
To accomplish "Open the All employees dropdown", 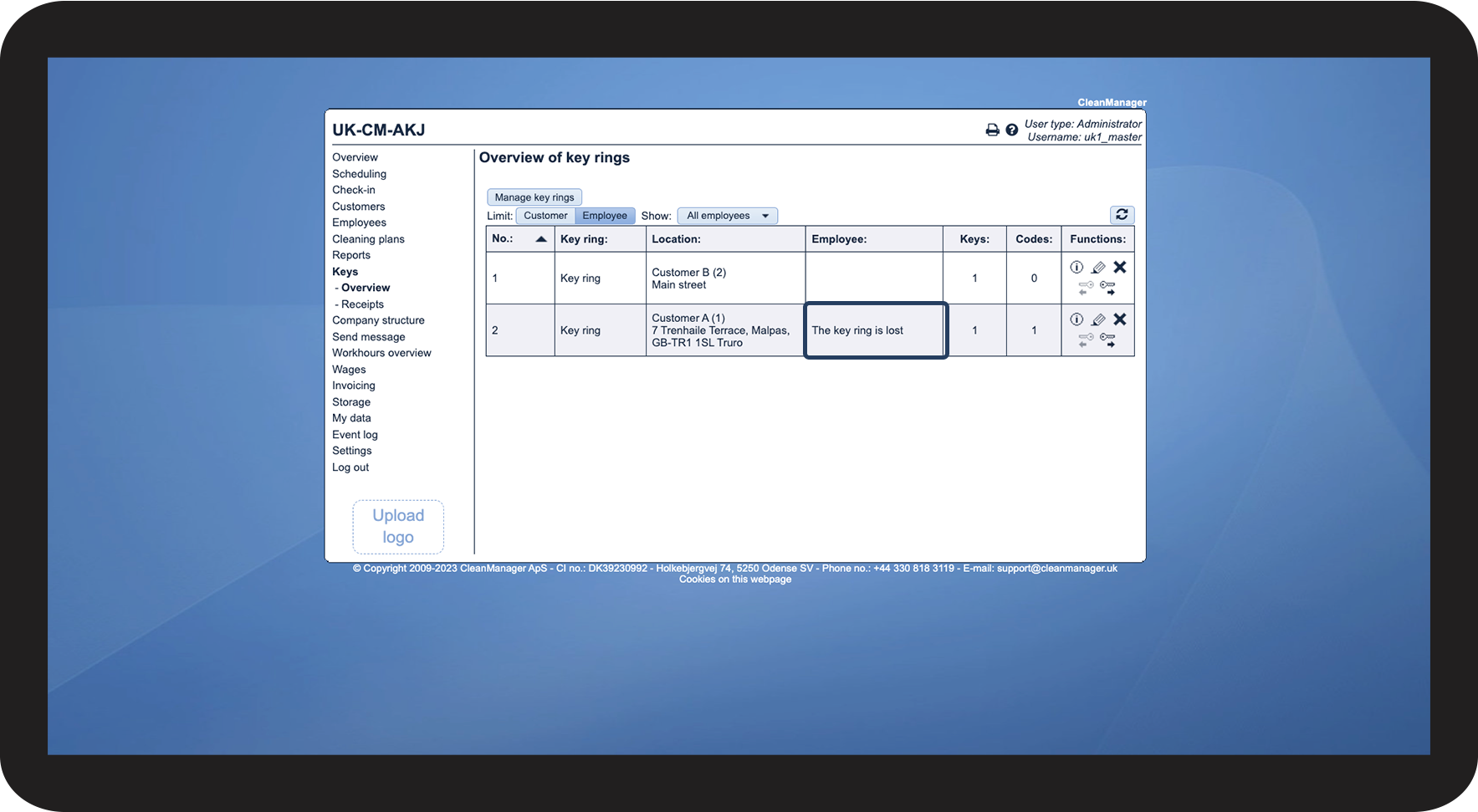I will tap(727, 216).
